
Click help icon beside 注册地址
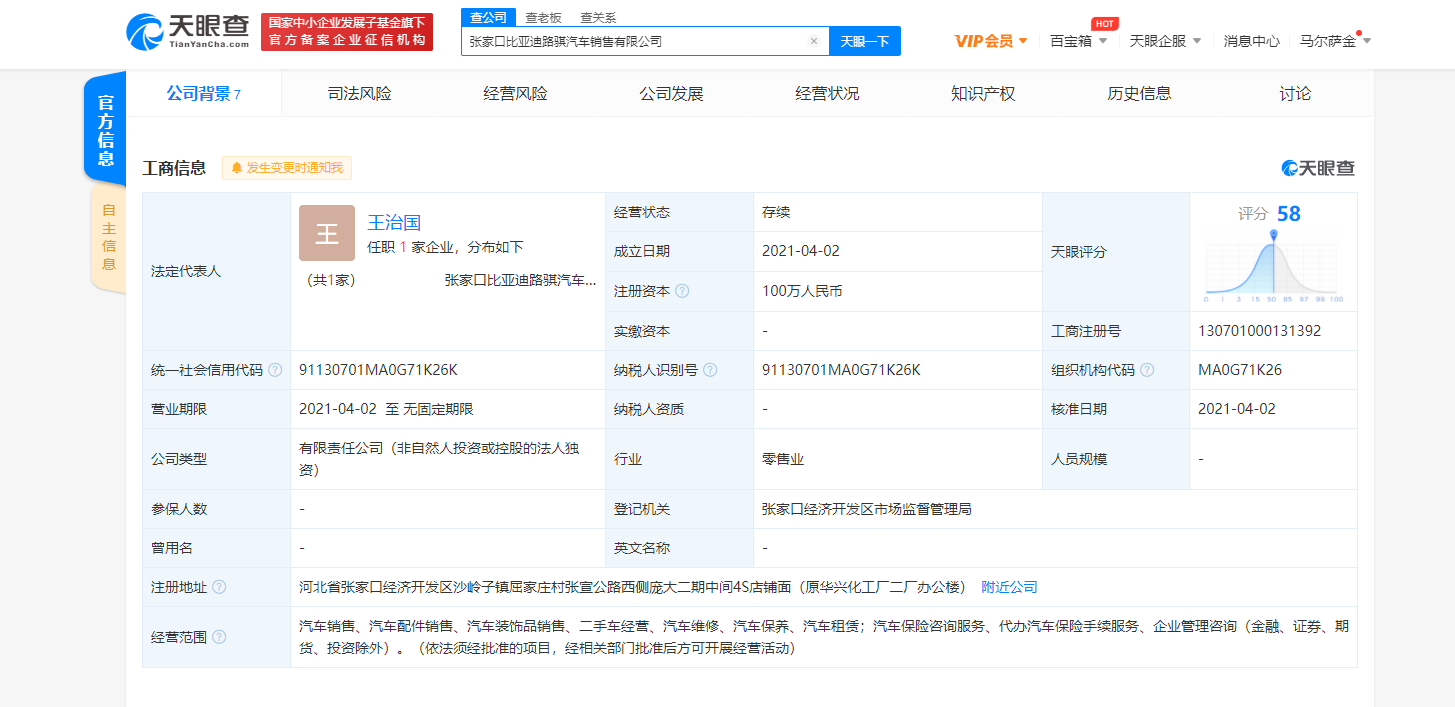219,587
